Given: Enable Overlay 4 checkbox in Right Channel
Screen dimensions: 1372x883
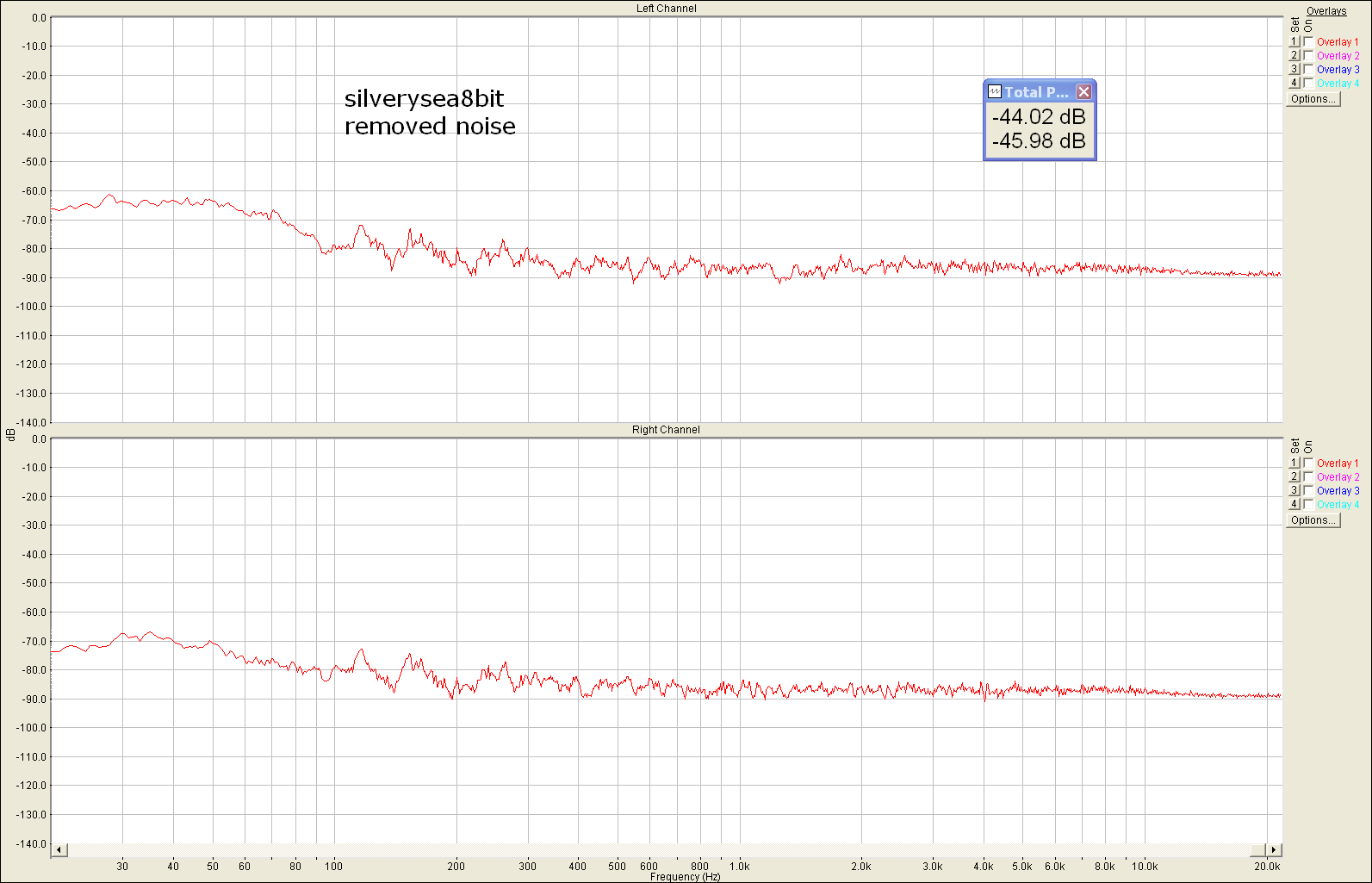Looking at the screenshot, I should (x=1309, y=504).
